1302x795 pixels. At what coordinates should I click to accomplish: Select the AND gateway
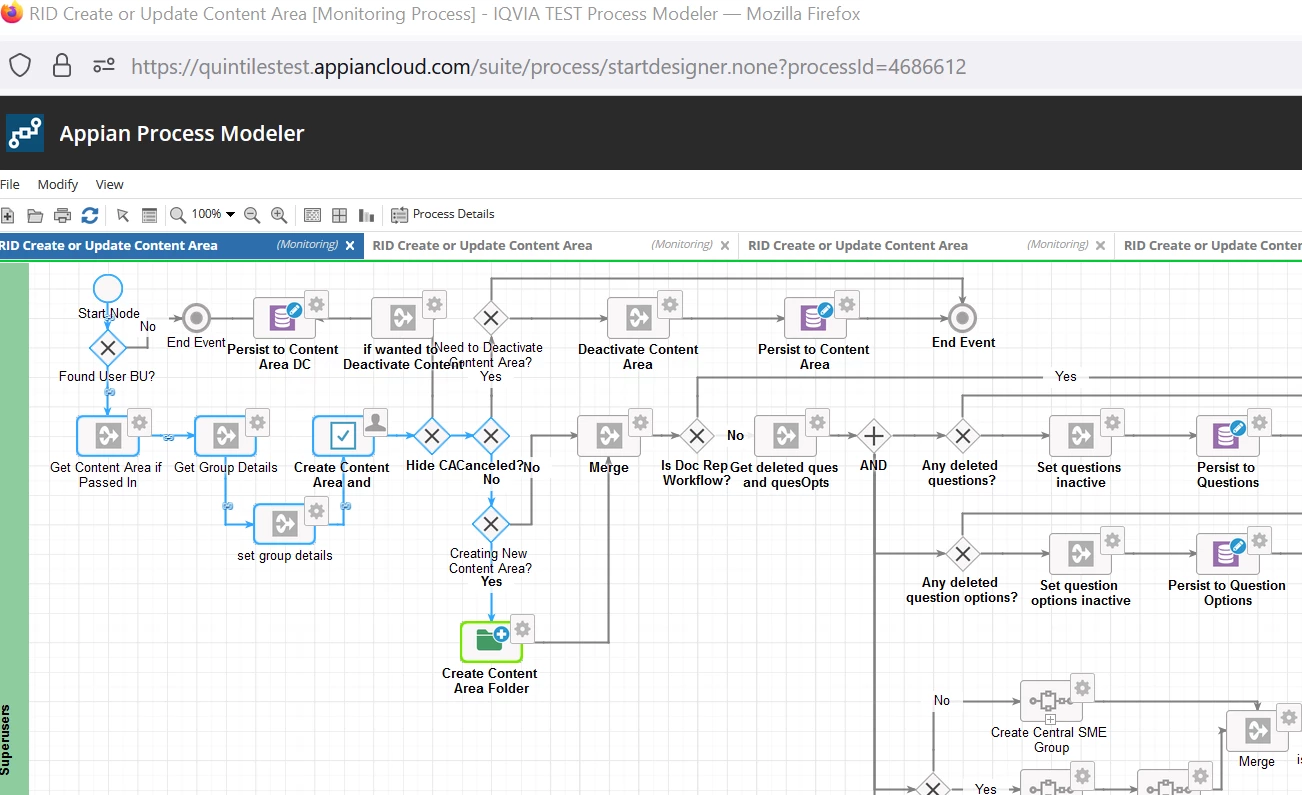(874, 436)
